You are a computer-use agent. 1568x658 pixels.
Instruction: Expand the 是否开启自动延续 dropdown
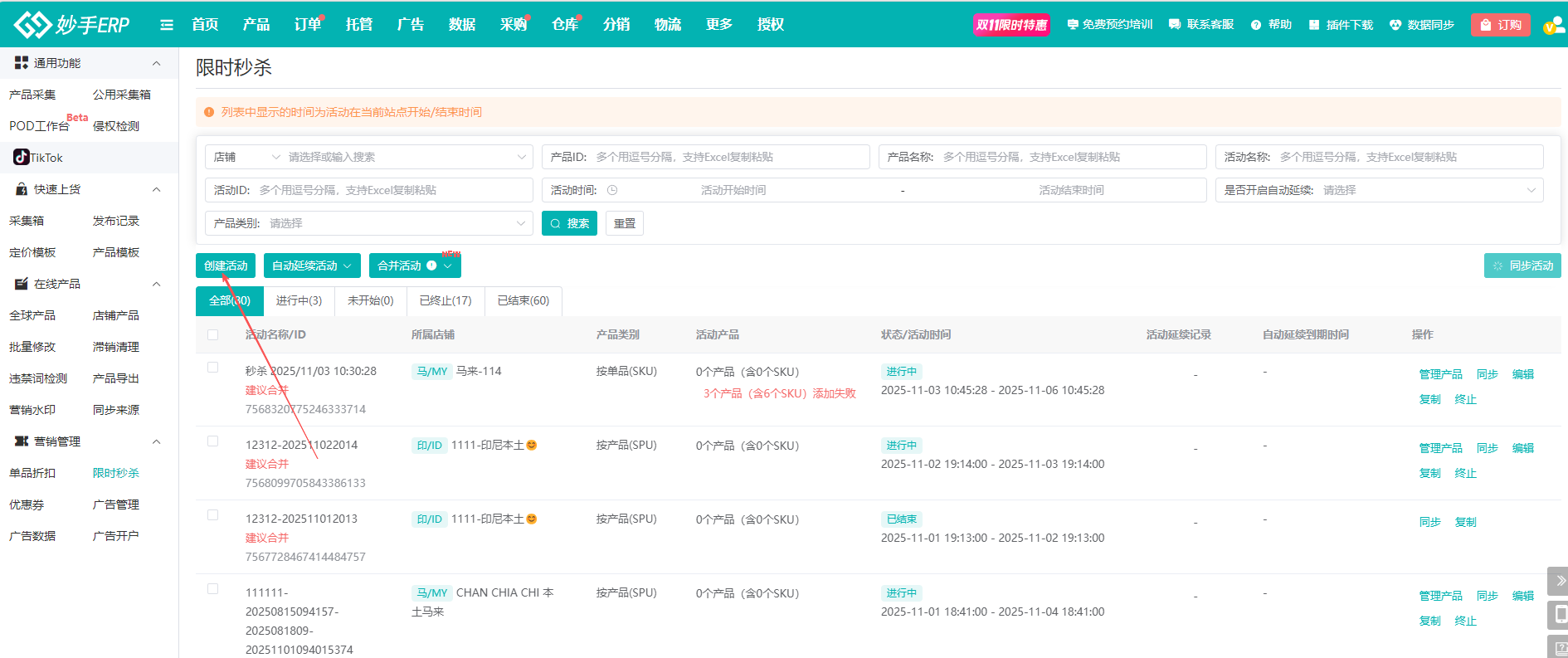1379,190
